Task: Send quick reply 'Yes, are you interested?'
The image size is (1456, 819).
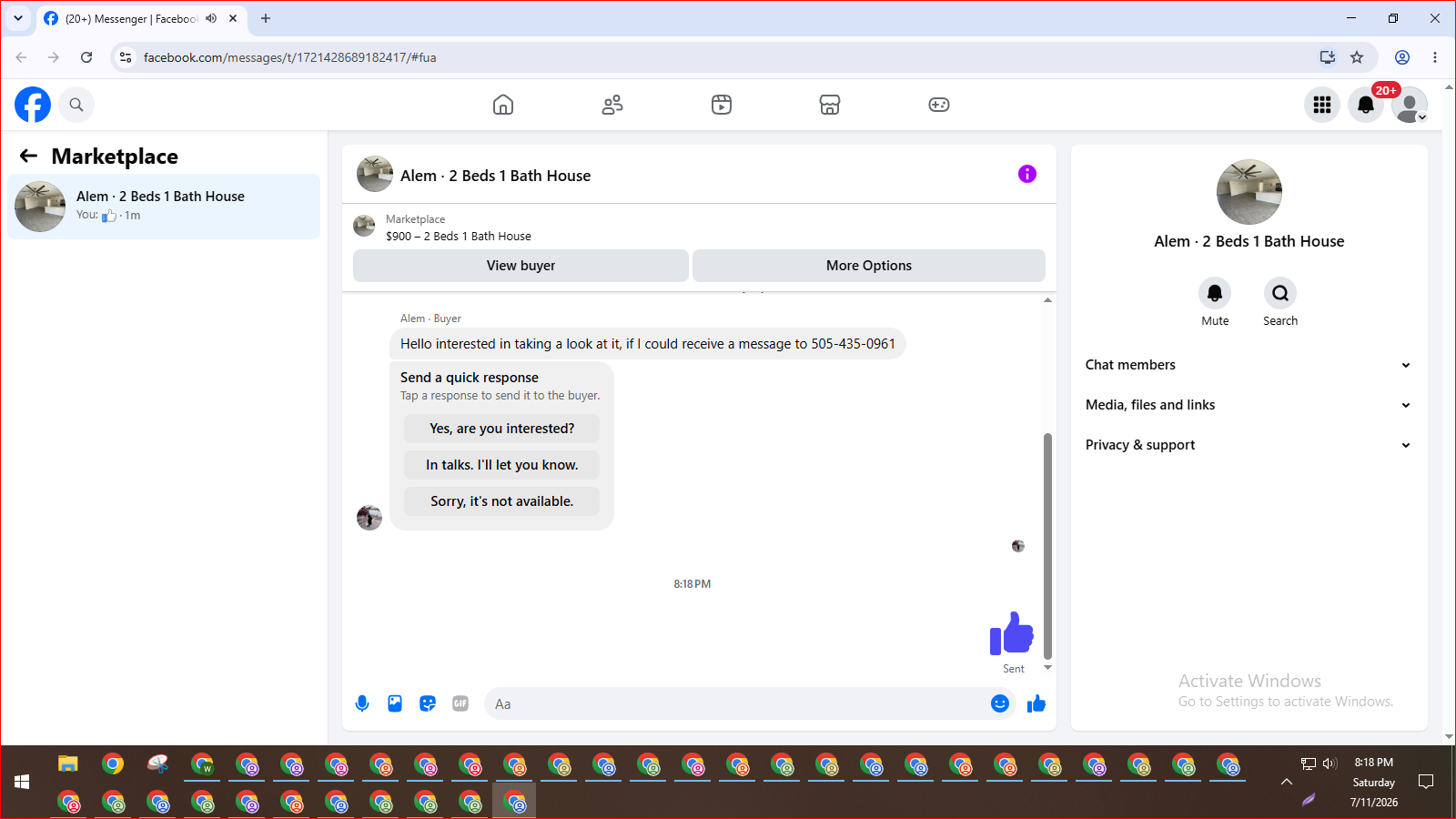Action: pos(502,429)
